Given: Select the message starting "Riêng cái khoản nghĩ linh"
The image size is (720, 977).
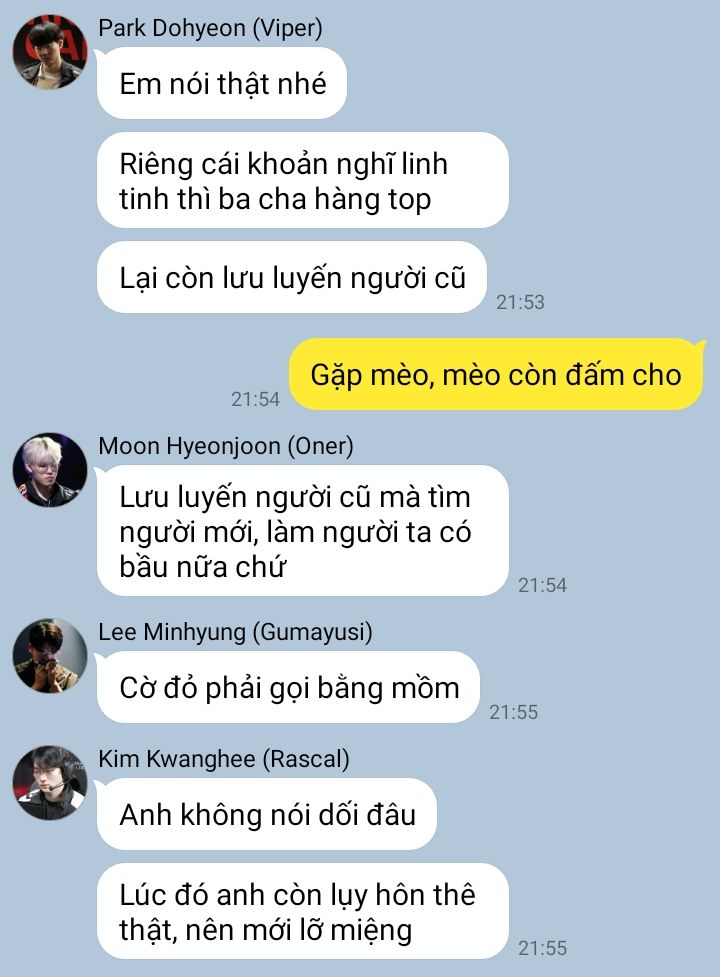Looking at the screenshot, I should click(303, 181).
